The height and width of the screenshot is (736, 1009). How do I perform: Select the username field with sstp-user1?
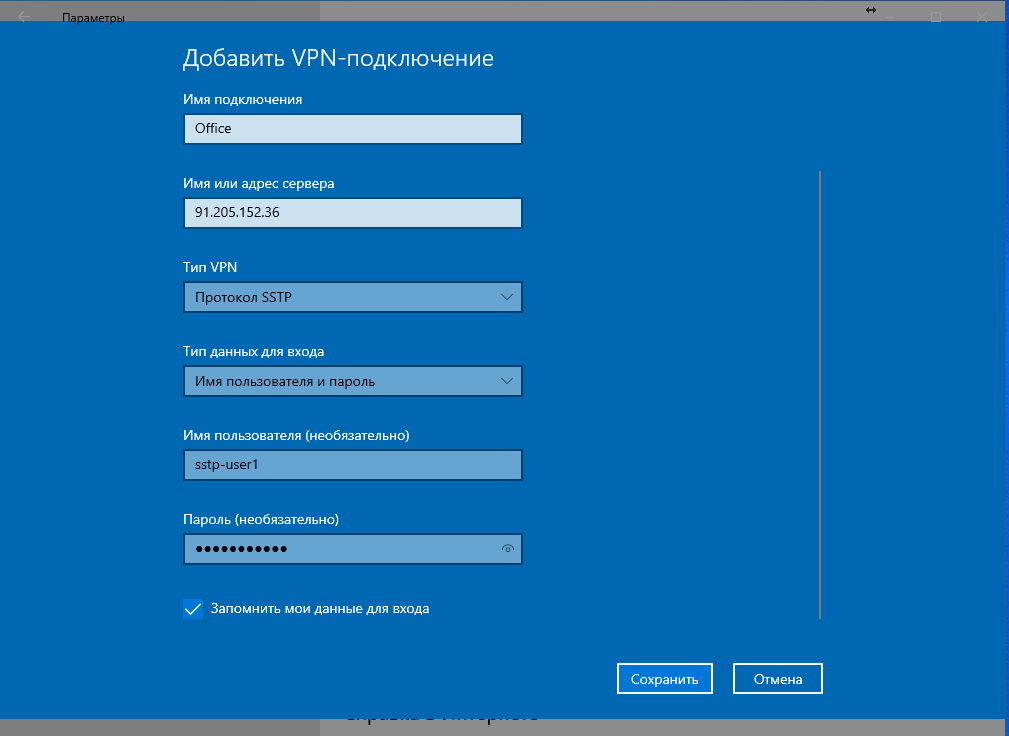[353, 465]
